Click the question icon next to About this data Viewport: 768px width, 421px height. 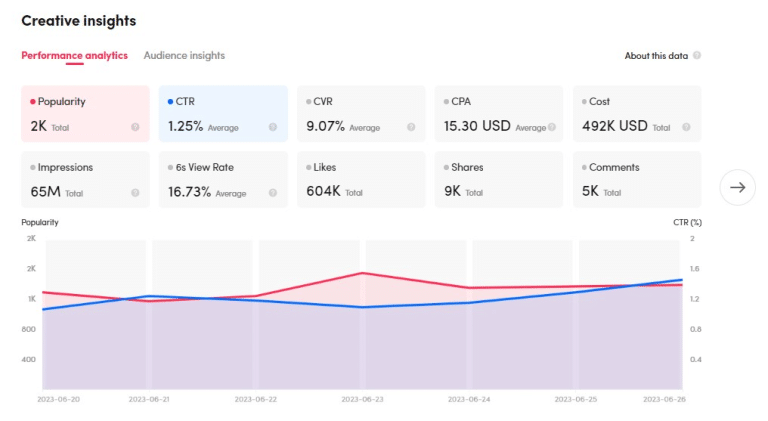697,56
